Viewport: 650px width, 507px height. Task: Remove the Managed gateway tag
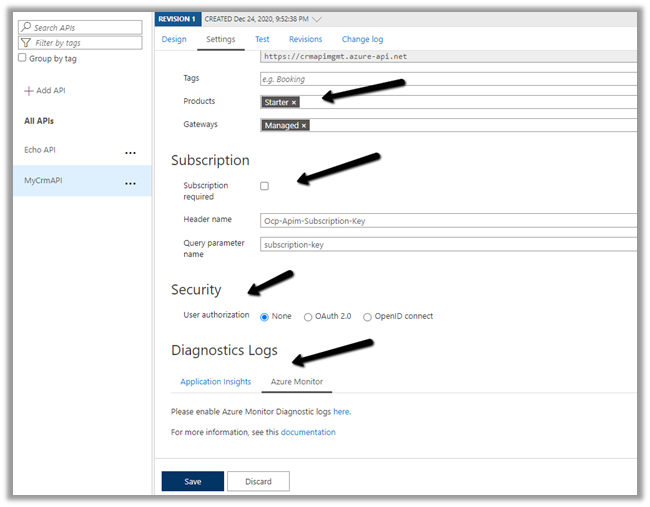pyautogui.click(x=304, y=126)
